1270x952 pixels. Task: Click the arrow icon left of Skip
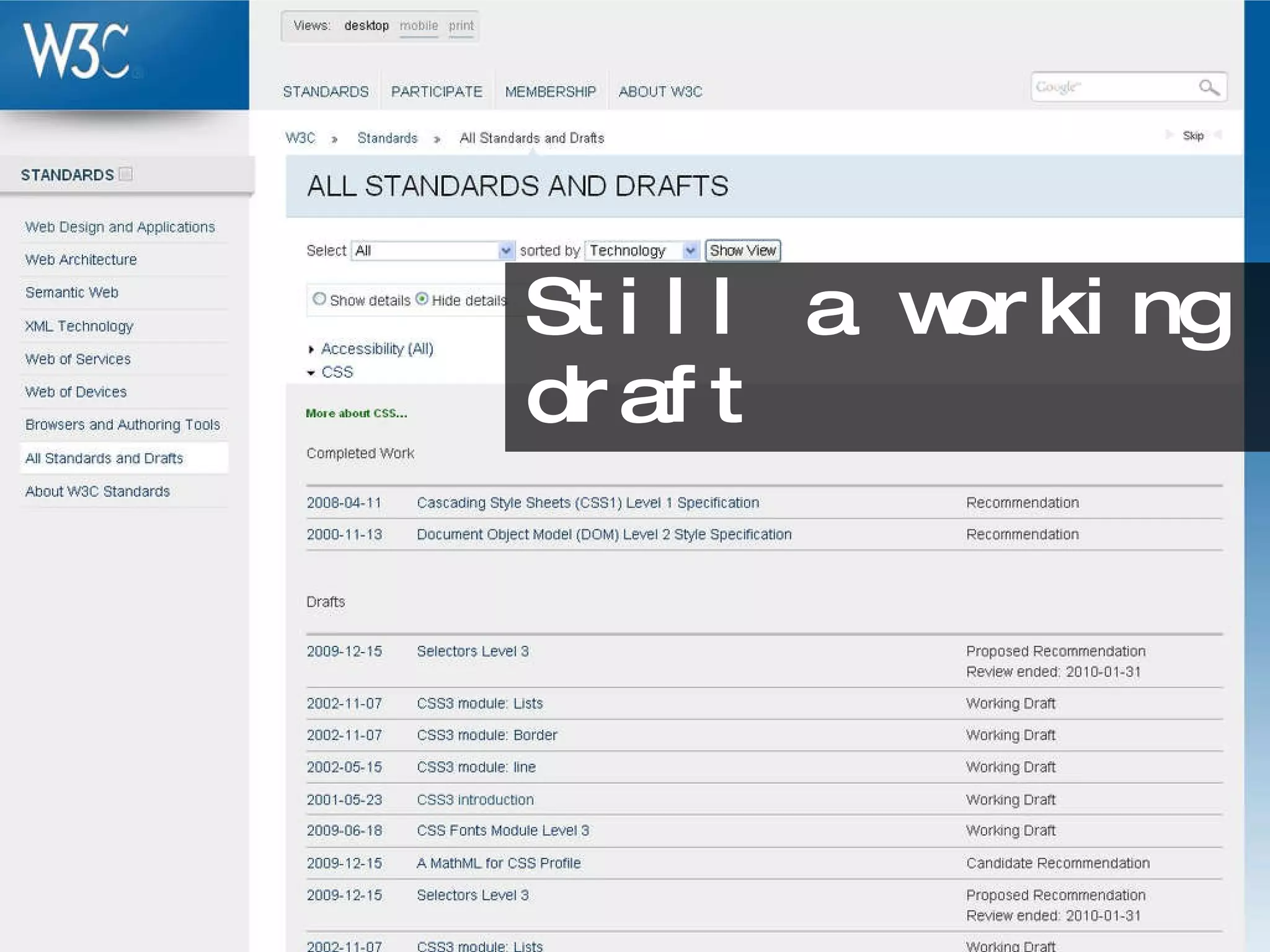click(x=1169, y=135)
